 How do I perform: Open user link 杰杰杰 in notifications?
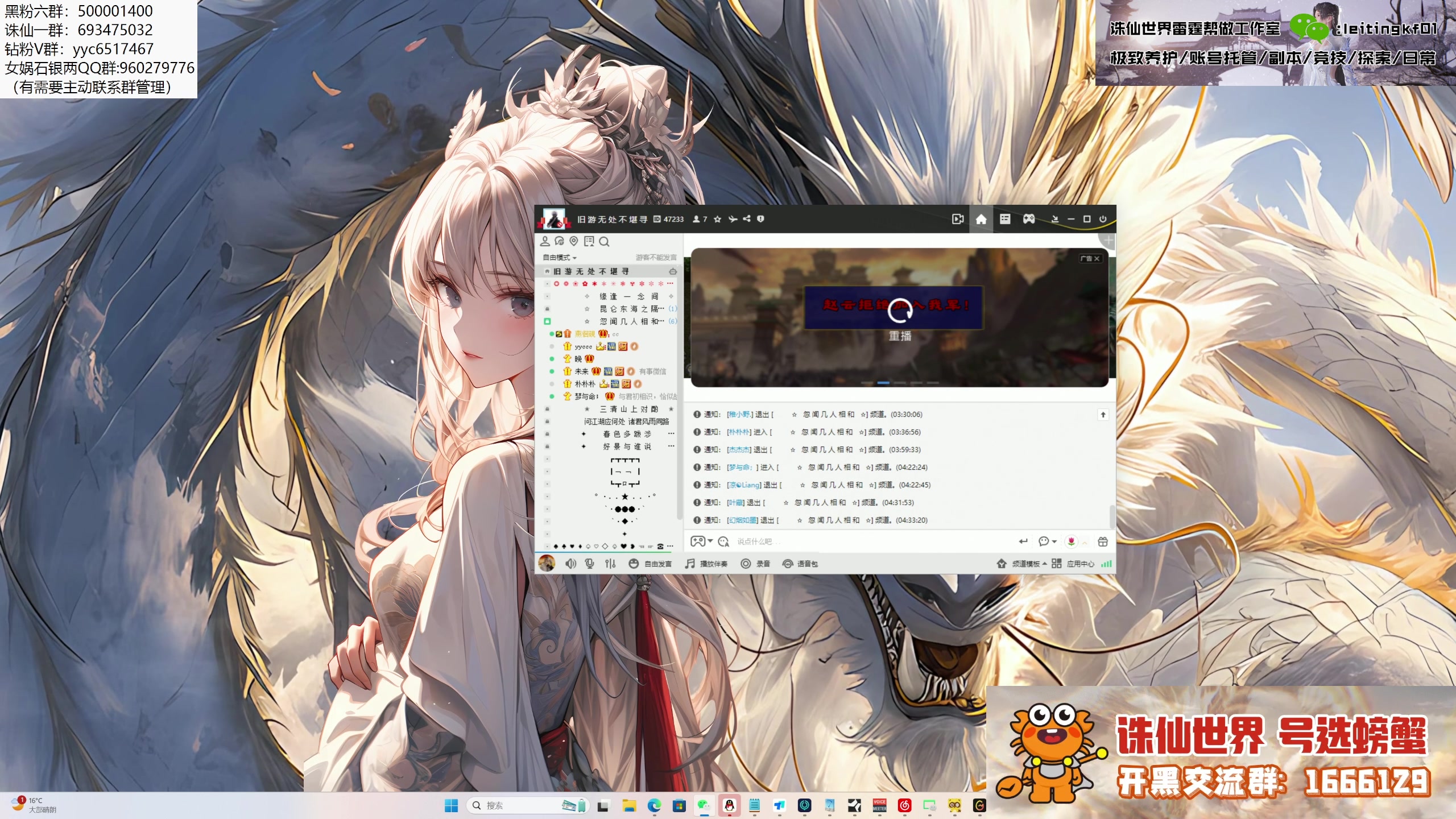tap(739, 450)
